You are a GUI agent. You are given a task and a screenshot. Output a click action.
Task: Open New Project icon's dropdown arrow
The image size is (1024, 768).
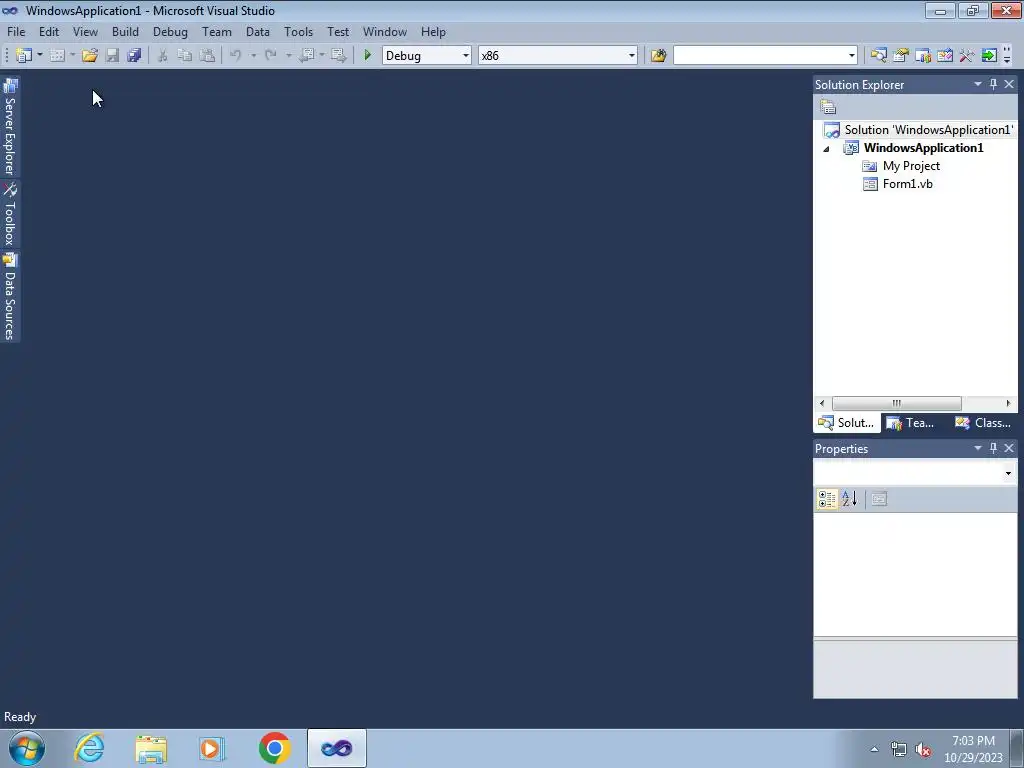[x=39, y=56]
